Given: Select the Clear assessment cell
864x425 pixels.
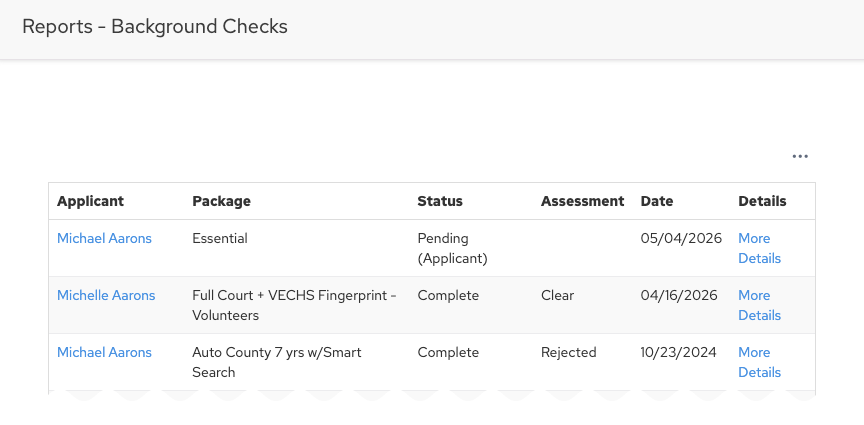Looking at the screenshot, I should (x=557, y=295).
